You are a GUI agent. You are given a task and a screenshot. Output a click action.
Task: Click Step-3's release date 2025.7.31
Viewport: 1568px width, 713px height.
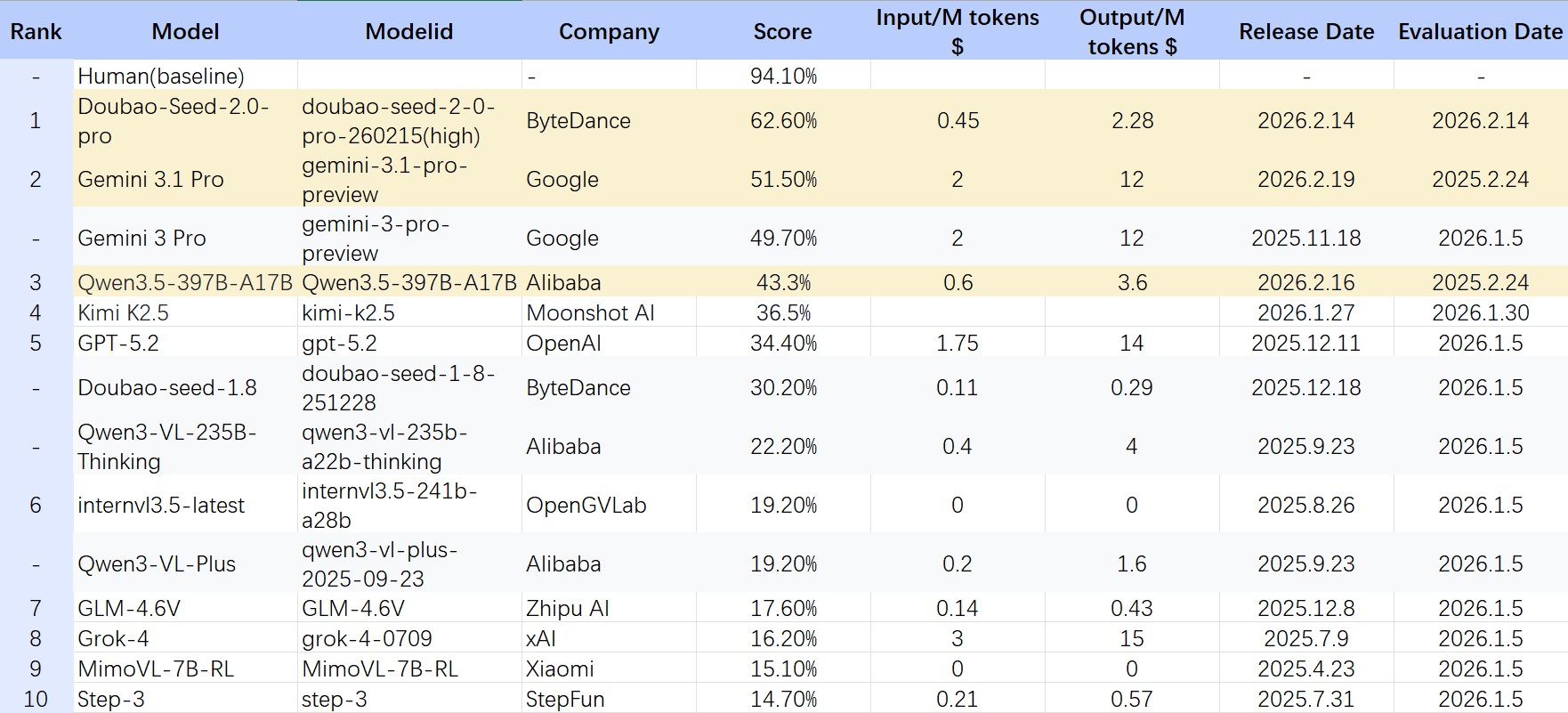tap(1305, 700)
